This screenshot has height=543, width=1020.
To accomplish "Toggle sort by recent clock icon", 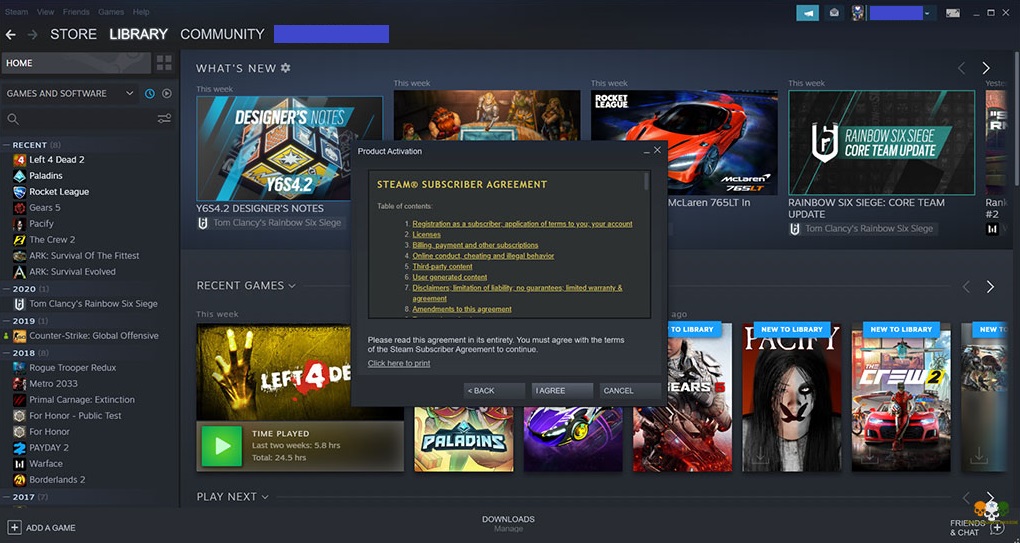I will tap(150, 94).
